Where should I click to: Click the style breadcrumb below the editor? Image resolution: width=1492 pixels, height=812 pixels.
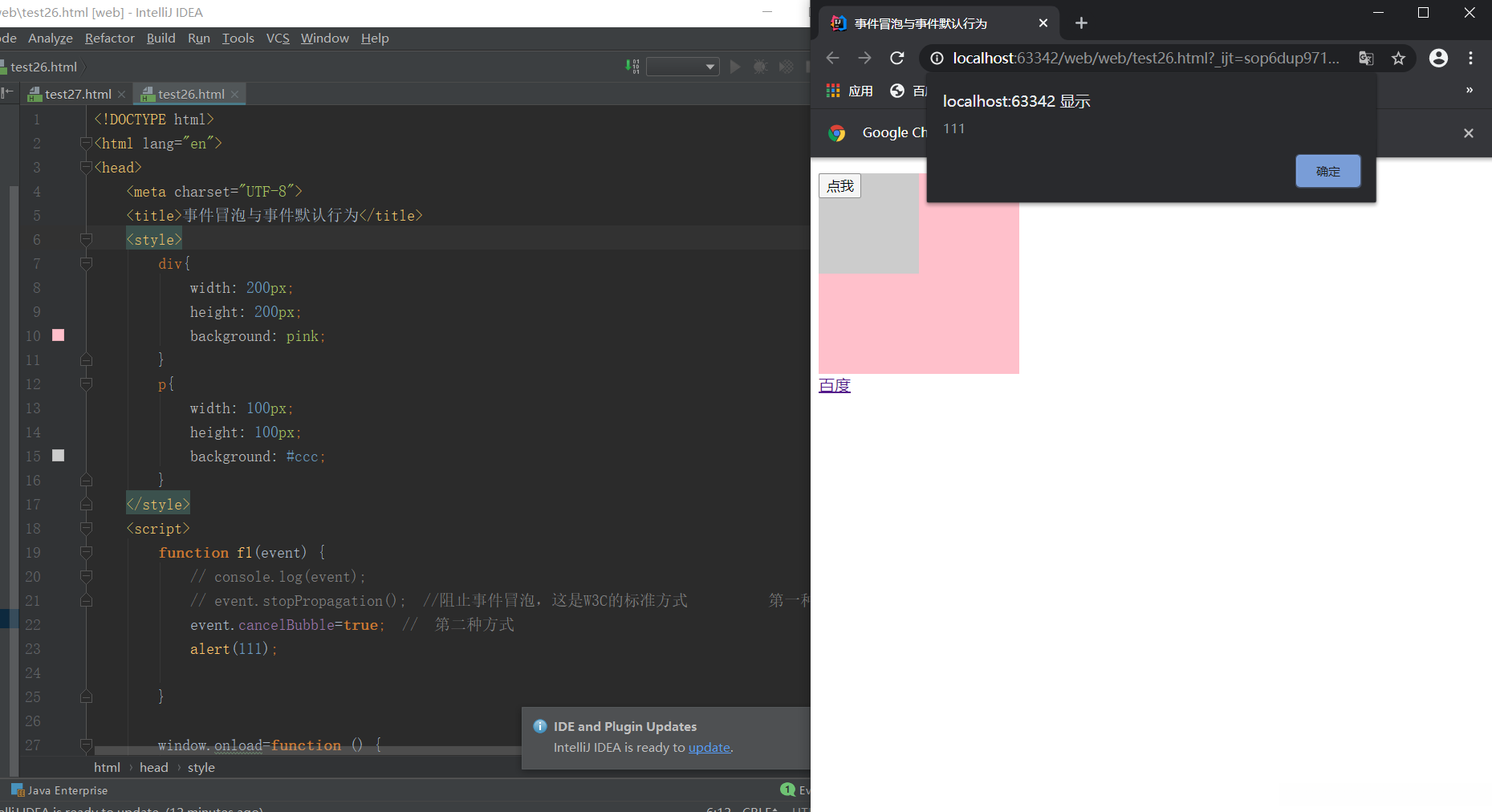[x=201, y=767]
